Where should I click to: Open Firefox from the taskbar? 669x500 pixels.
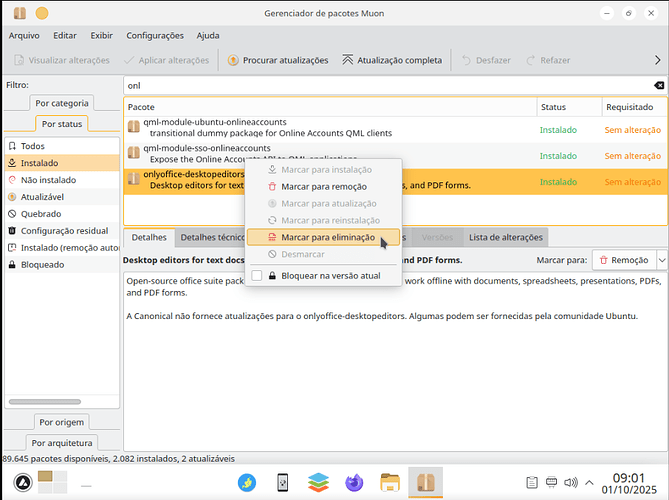click(354, 483)
